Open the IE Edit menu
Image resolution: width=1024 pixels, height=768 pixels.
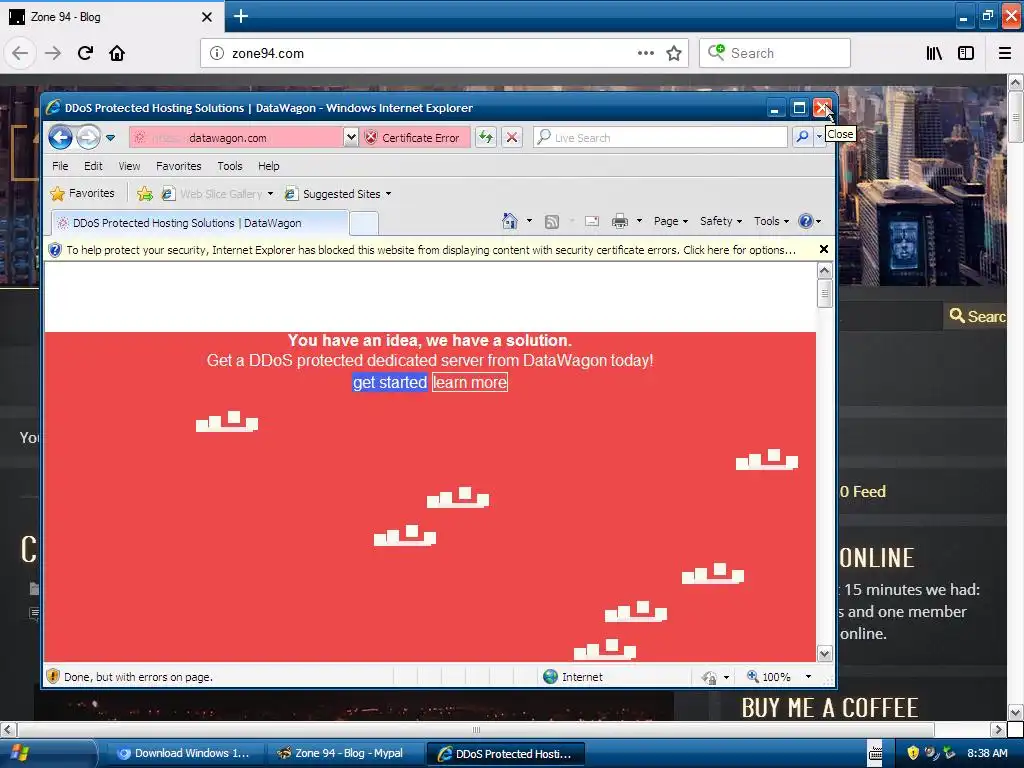pyautogui.click(x=93, y=166)
